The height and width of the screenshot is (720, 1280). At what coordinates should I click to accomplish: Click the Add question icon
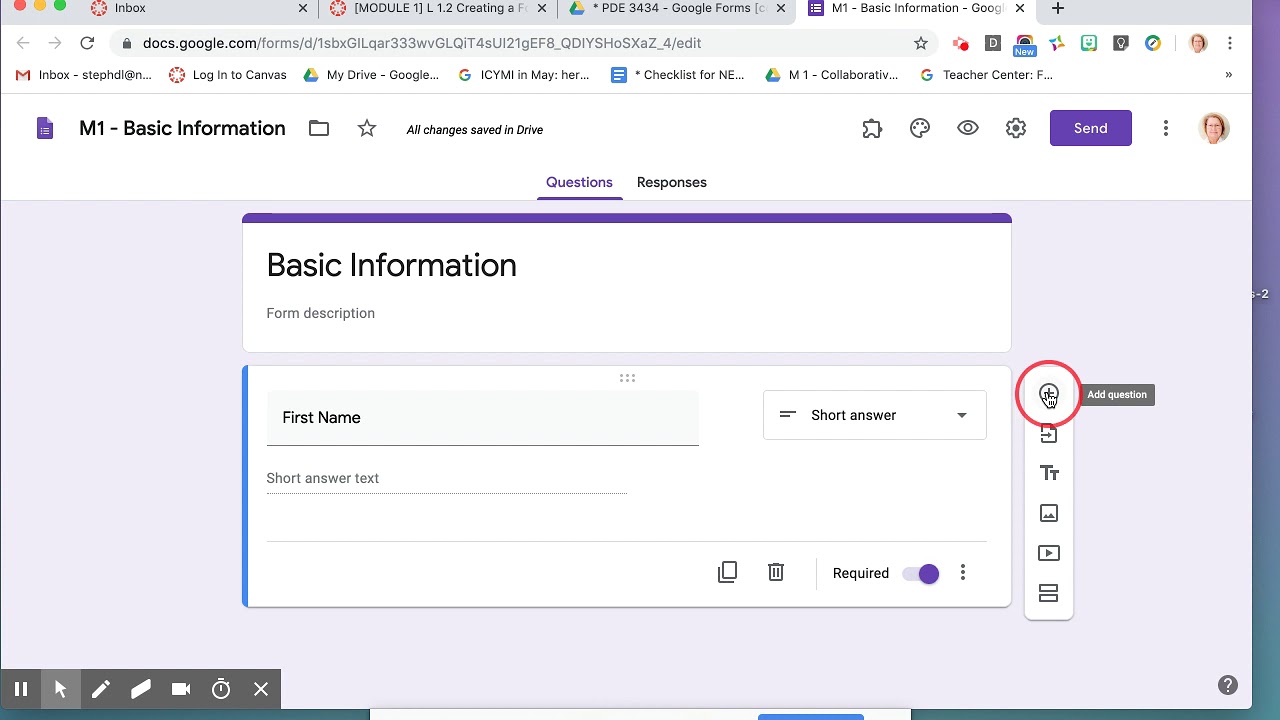tap(1048, 394)
